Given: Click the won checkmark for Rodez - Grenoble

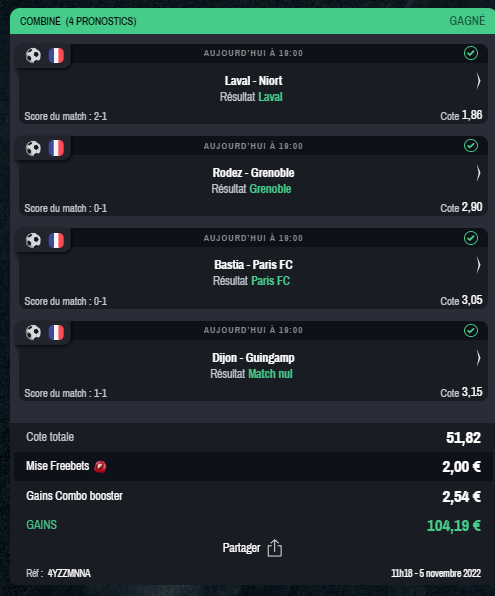Looking at the screenshot, I should (471, 146).
